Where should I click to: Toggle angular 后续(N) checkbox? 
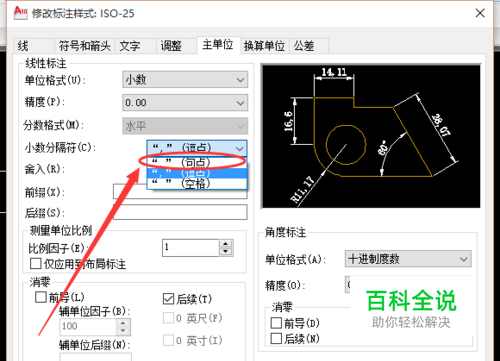pos(276,339)
